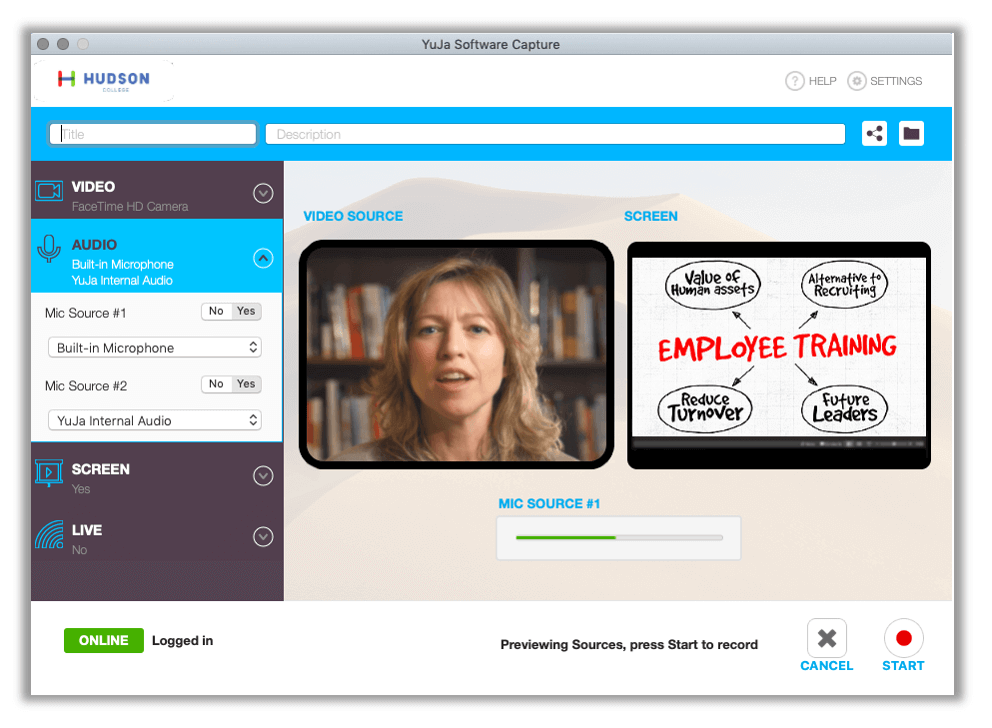The width and height of the screenshot is (992, 728).
Task: Click the folder icon next to share icon
Action: click(x=911, y=133)
